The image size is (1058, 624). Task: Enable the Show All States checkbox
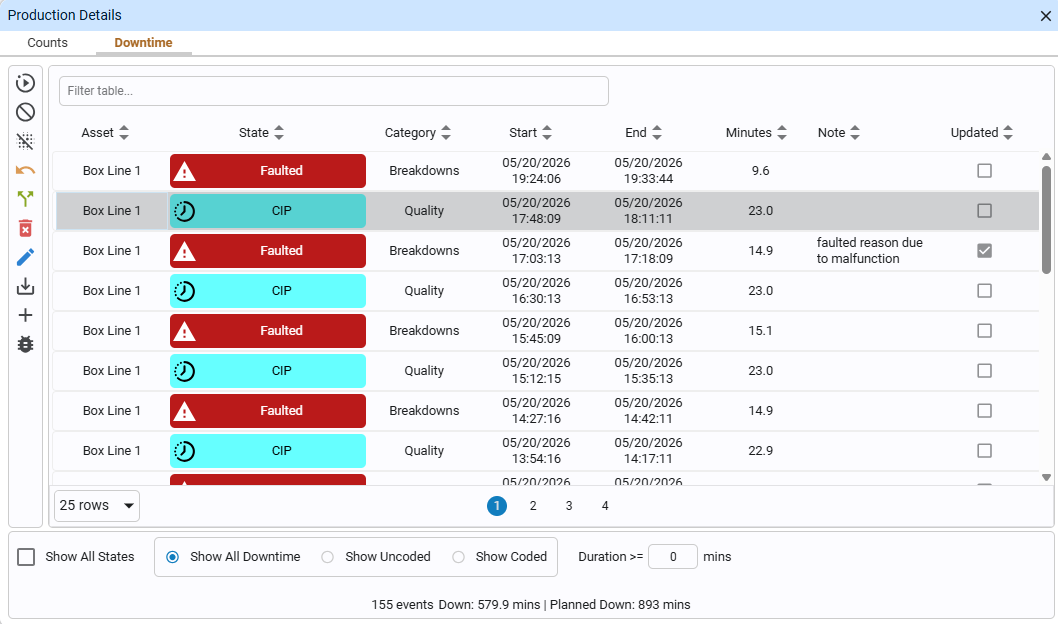pos(26,557)
